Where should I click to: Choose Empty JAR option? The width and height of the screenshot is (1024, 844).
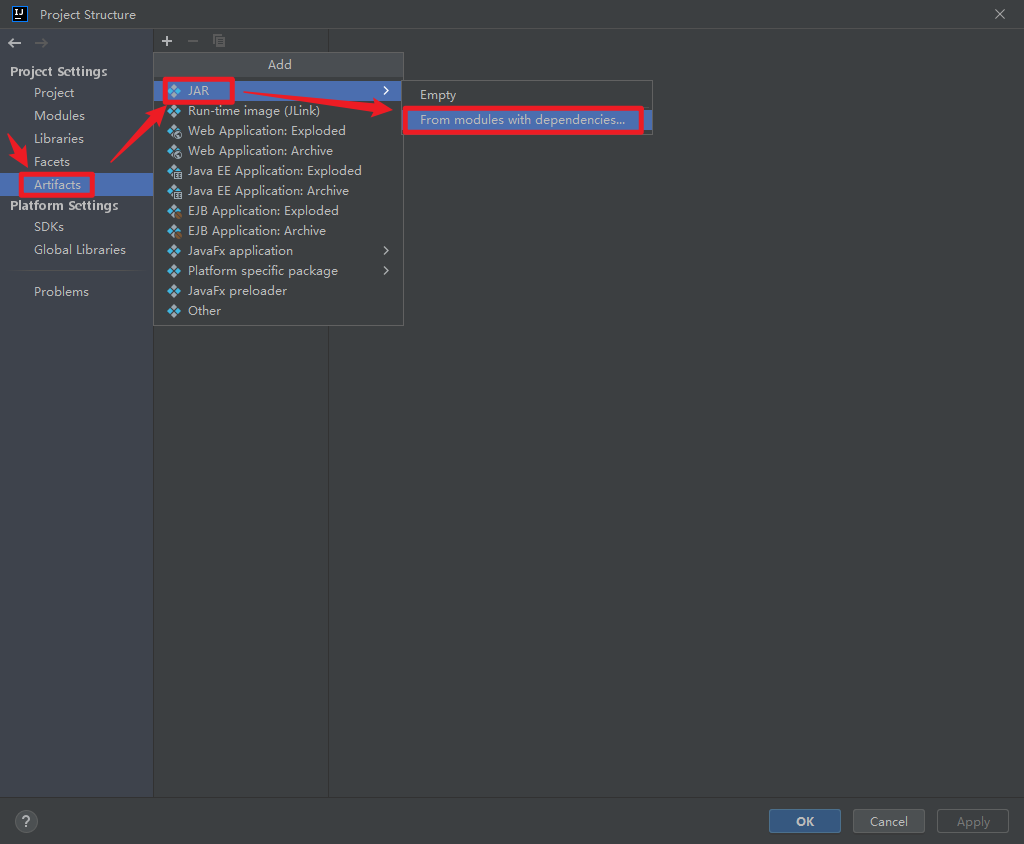(527, 95)
